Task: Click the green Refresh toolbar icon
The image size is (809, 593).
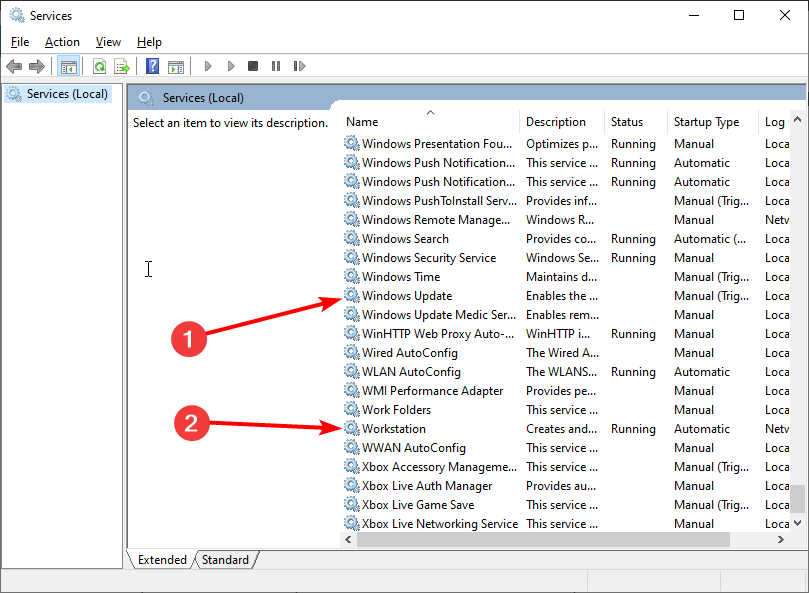Action: point(99,66)
